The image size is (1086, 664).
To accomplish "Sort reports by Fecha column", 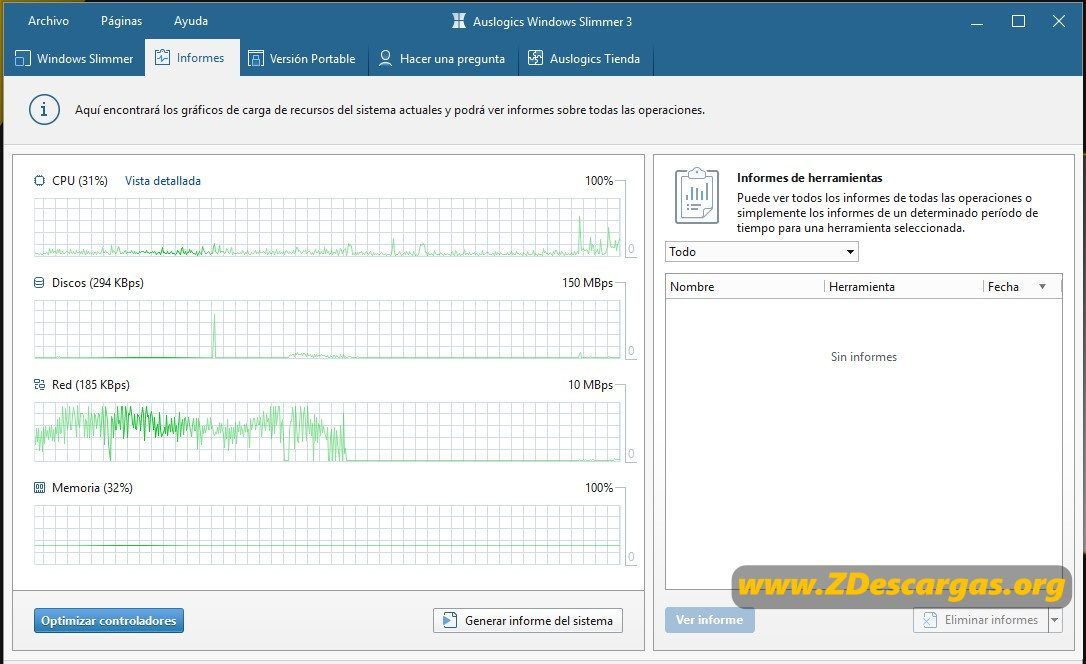I will (1021, 287).
